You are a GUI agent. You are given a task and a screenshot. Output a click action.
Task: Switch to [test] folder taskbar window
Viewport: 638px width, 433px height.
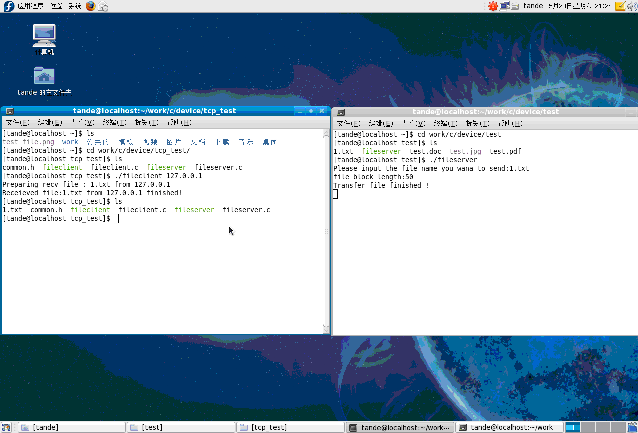tap(181, 427)
